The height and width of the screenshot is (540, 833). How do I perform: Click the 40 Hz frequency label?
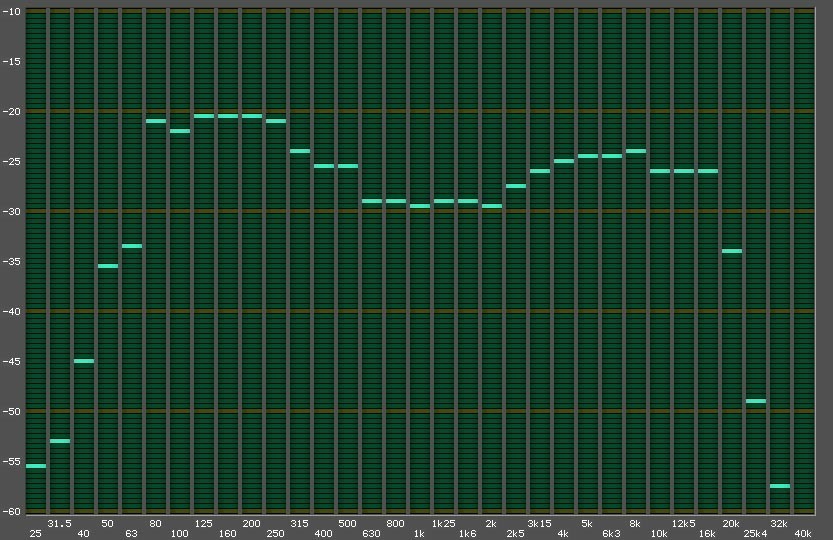tap(83, 534)
